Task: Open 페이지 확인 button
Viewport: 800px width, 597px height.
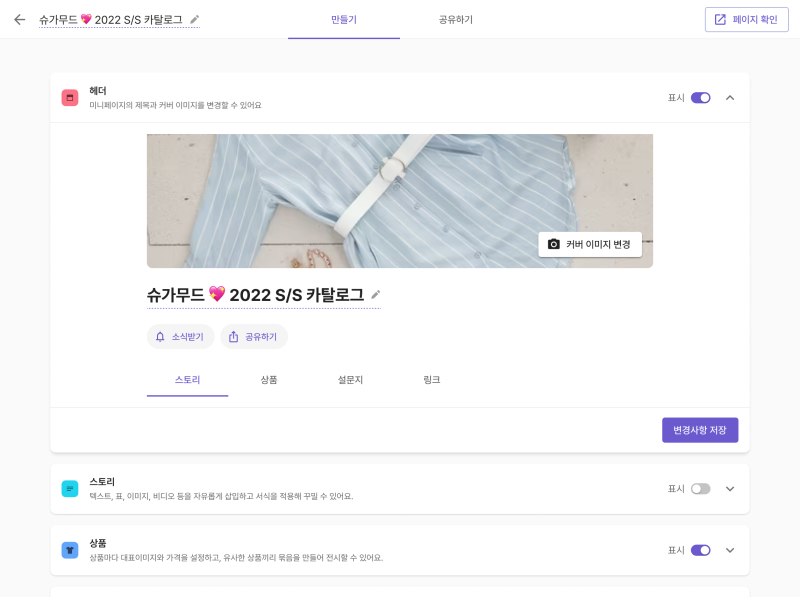Action: [x=746, y=19]
